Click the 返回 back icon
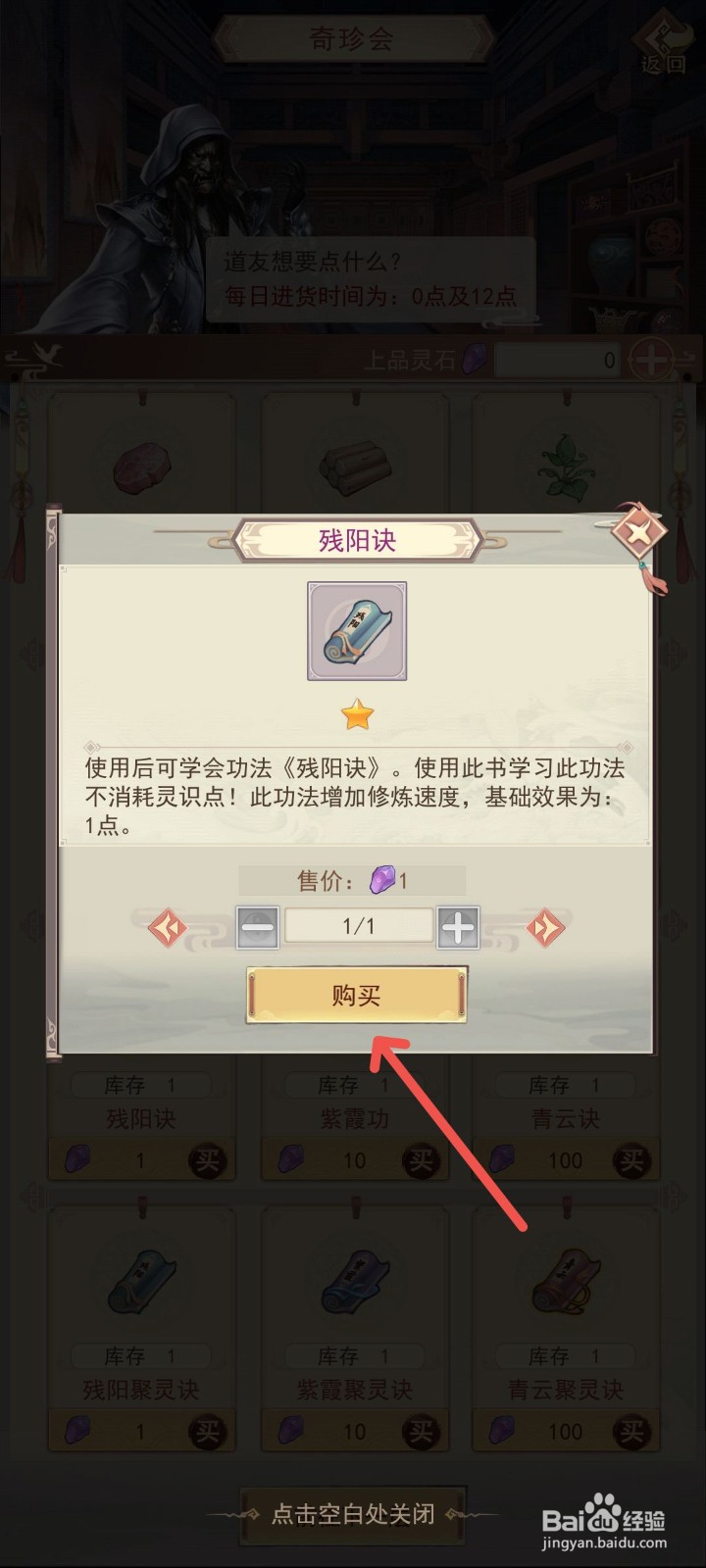 point(664,41)
